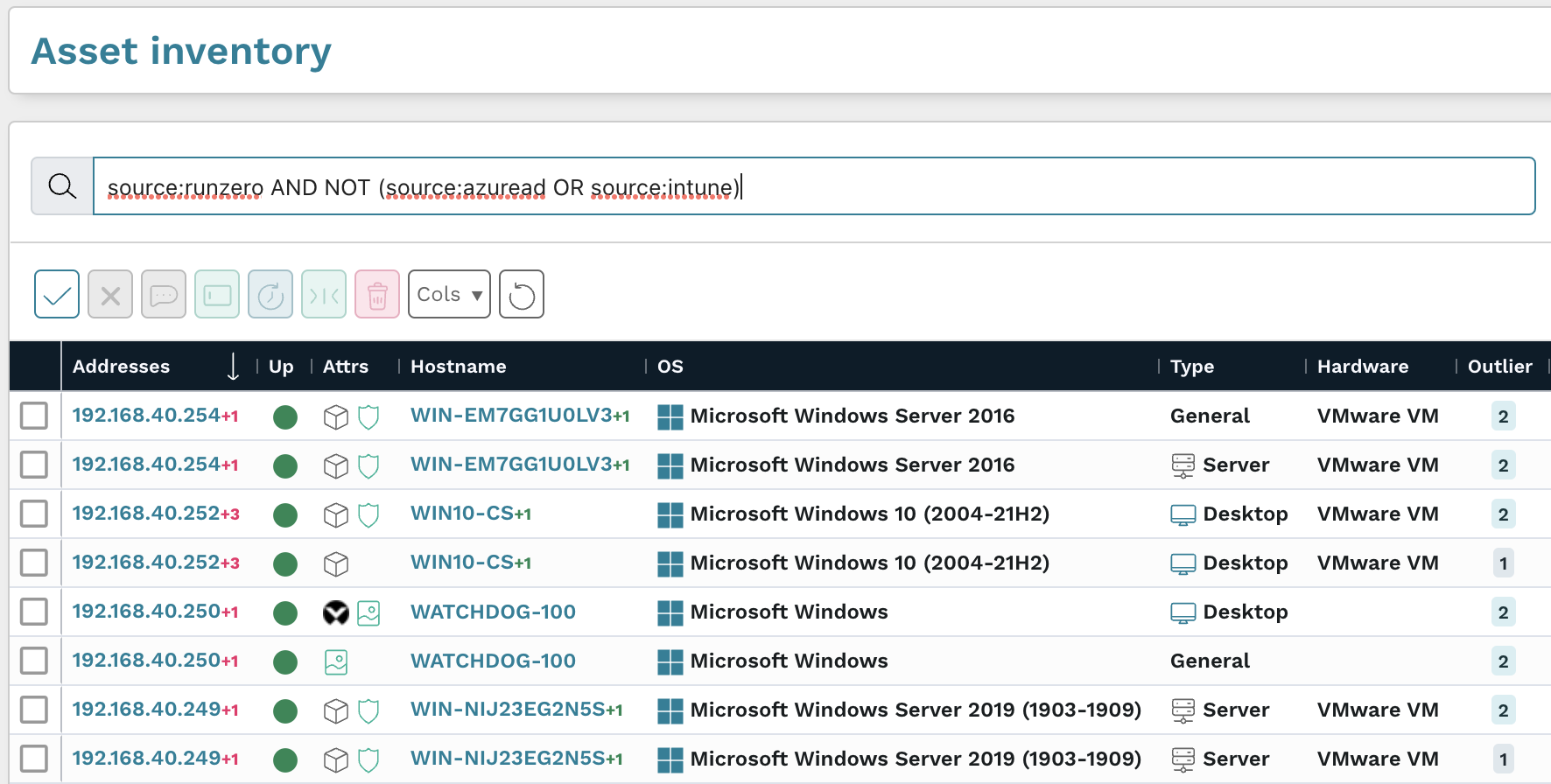Click the clear selection X button
This screenshot has width=1551, height=784.
(110, 295)
